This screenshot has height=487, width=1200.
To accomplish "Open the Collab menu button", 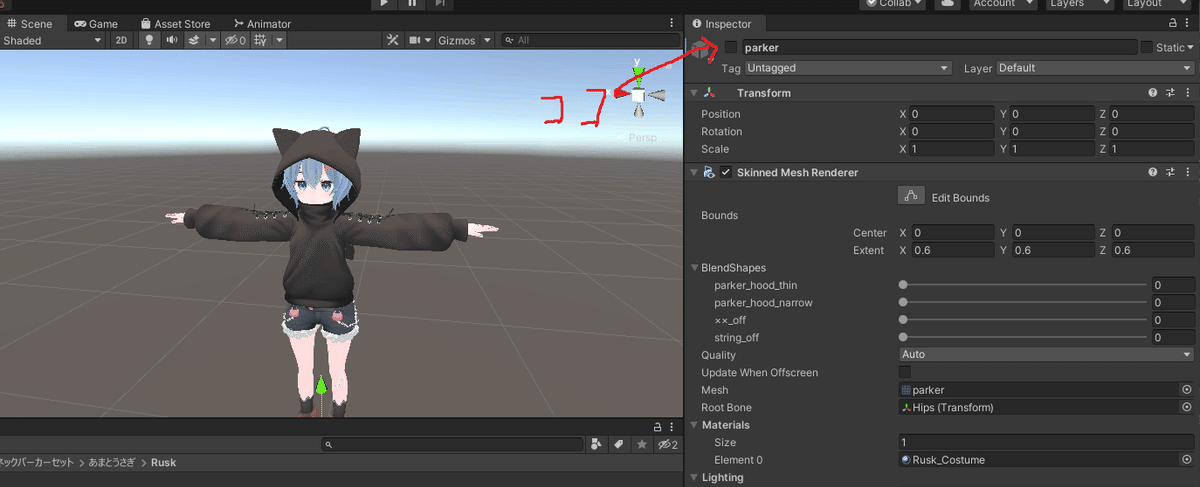I will (x=893, y=4).
